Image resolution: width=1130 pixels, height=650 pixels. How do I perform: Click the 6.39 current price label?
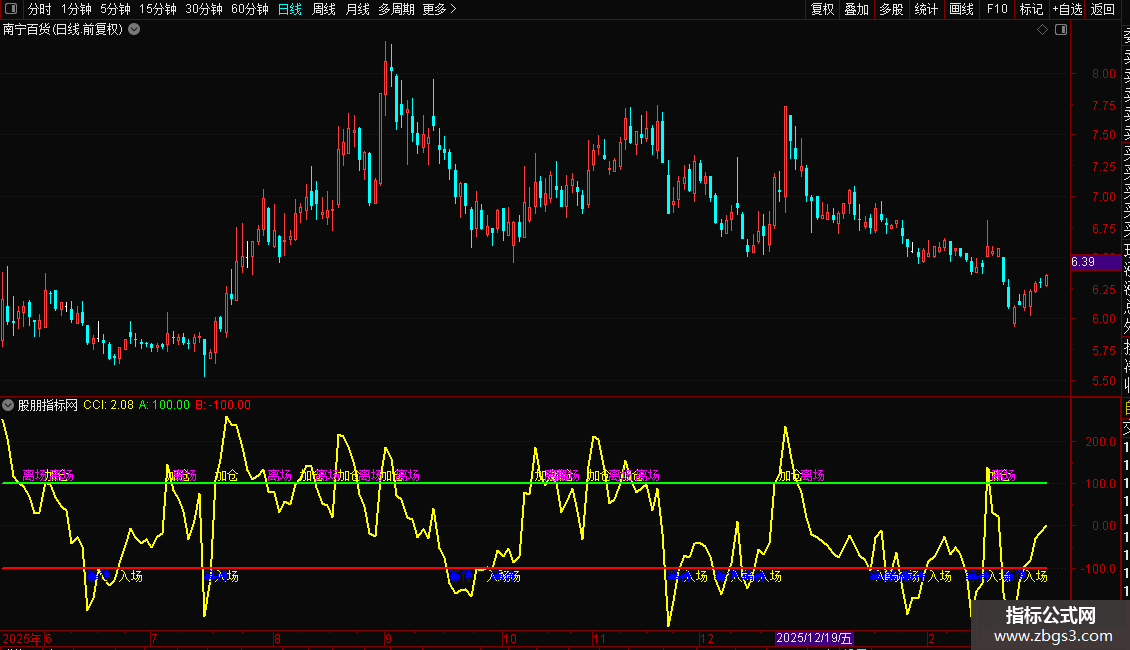tap(1083, 262)
